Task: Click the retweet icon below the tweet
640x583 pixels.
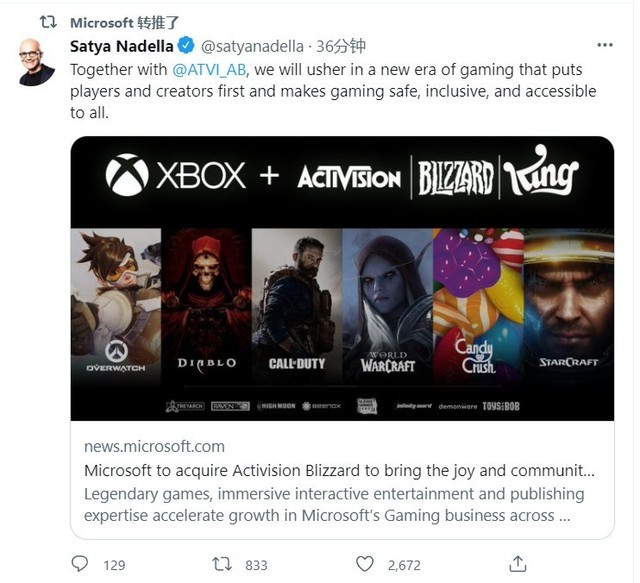Action: point(225,564)
